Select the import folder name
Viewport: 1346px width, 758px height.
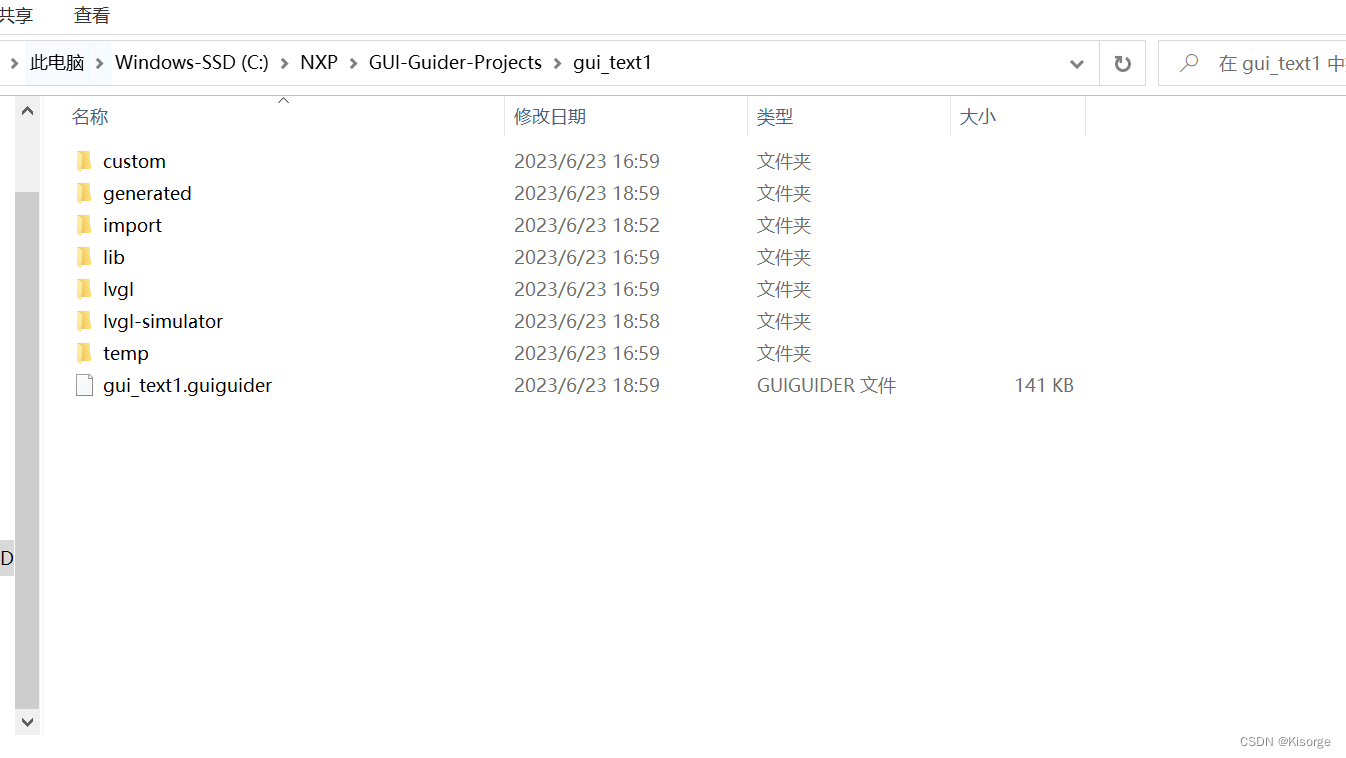click(x=132, y=225)
